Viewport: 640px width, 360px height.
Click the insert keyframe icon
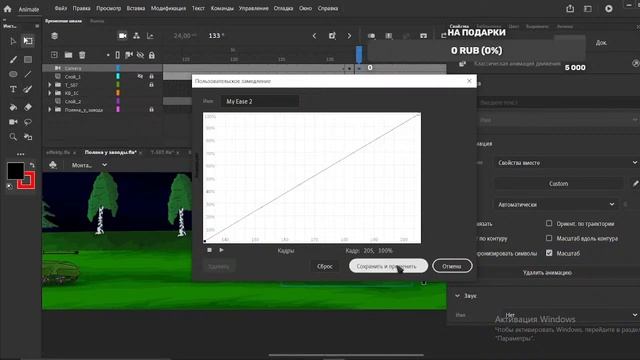point(332,36)
